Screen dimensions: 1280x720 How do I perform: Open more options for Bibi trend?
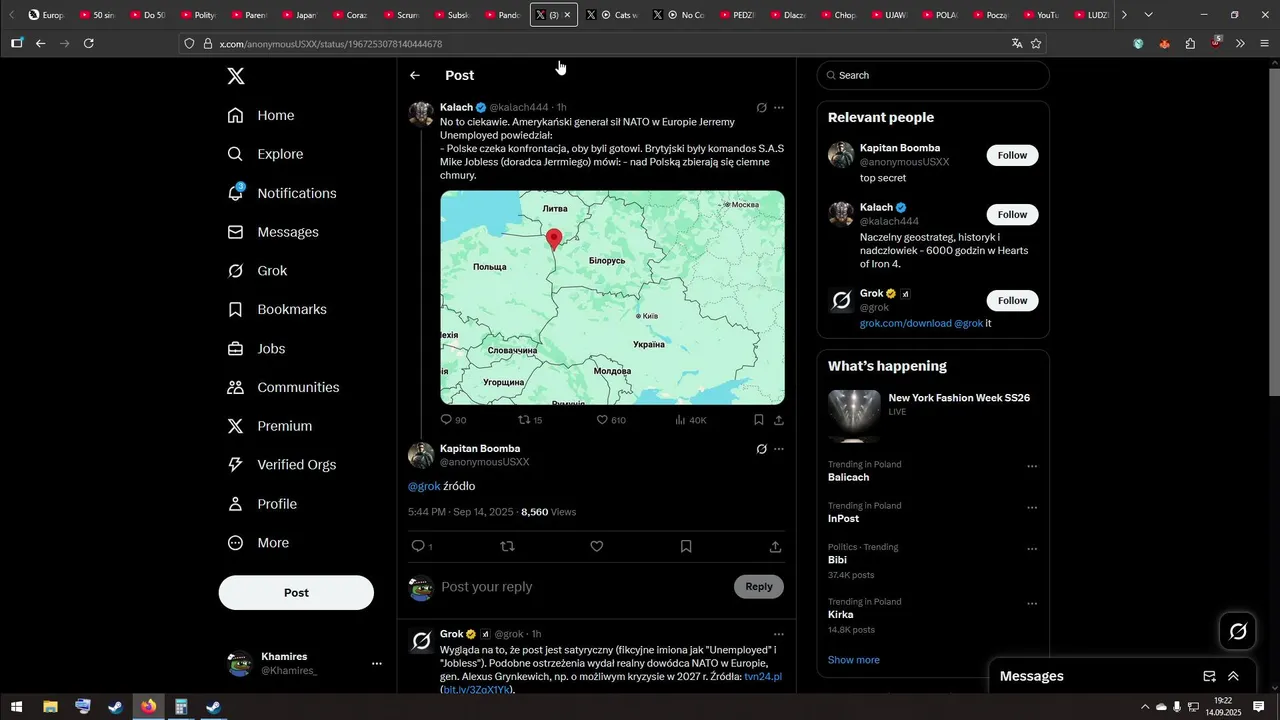pos(1032,549)
